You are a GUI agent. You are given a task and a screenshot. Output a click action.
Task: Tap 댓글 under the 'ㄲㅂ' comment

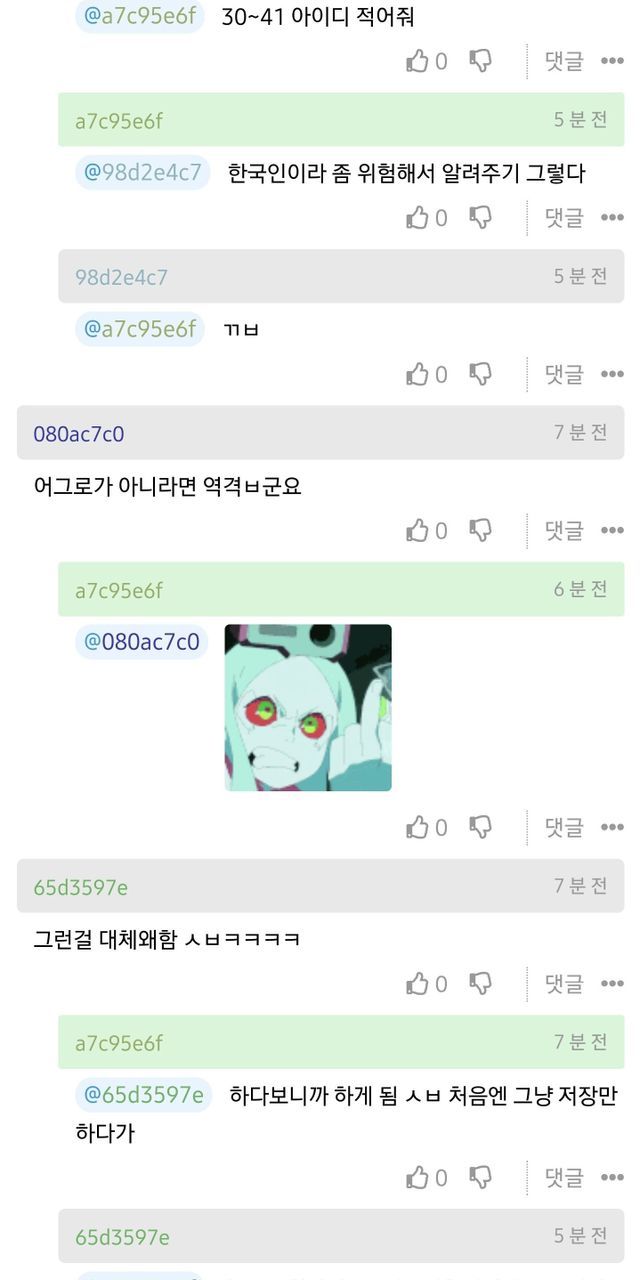coord(564,374)
